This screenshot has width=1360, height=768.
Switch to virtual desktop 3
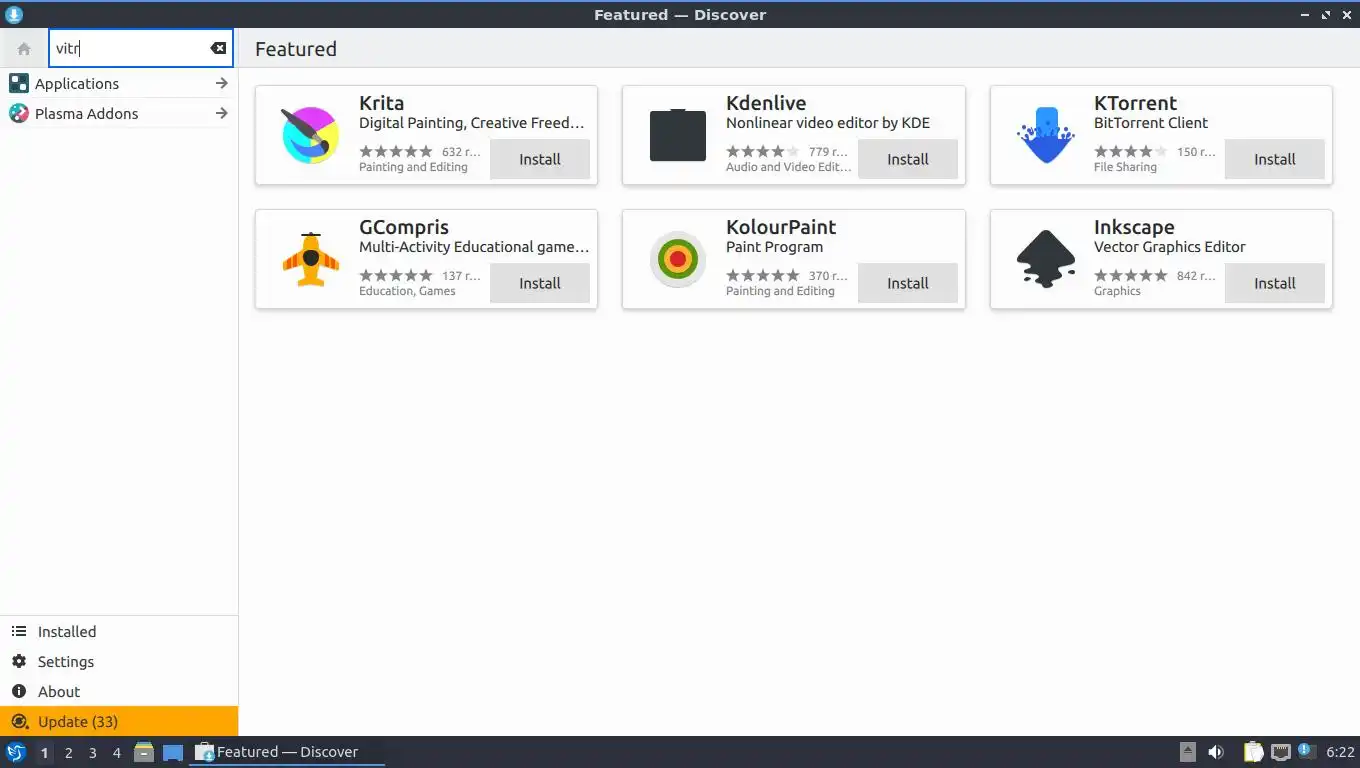(x=92, y=753)
